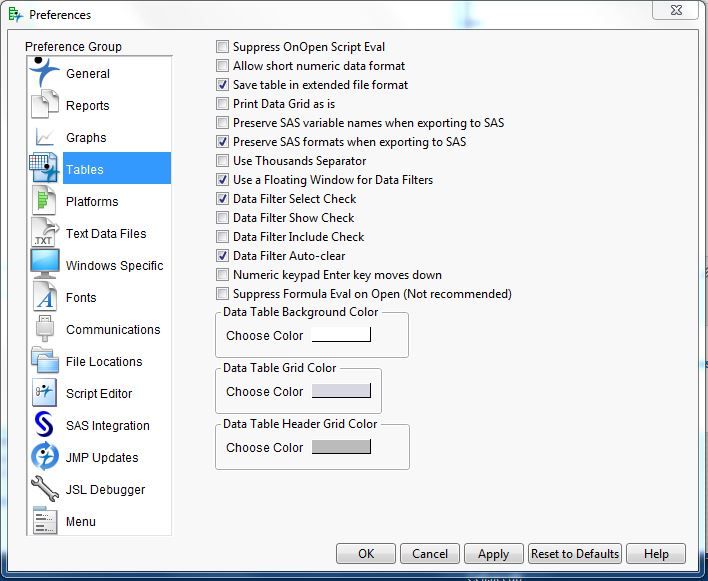Viewport: 708px width, 581px height.
Task: Toggle Print Data Grid as is
Action: (222, 103)
